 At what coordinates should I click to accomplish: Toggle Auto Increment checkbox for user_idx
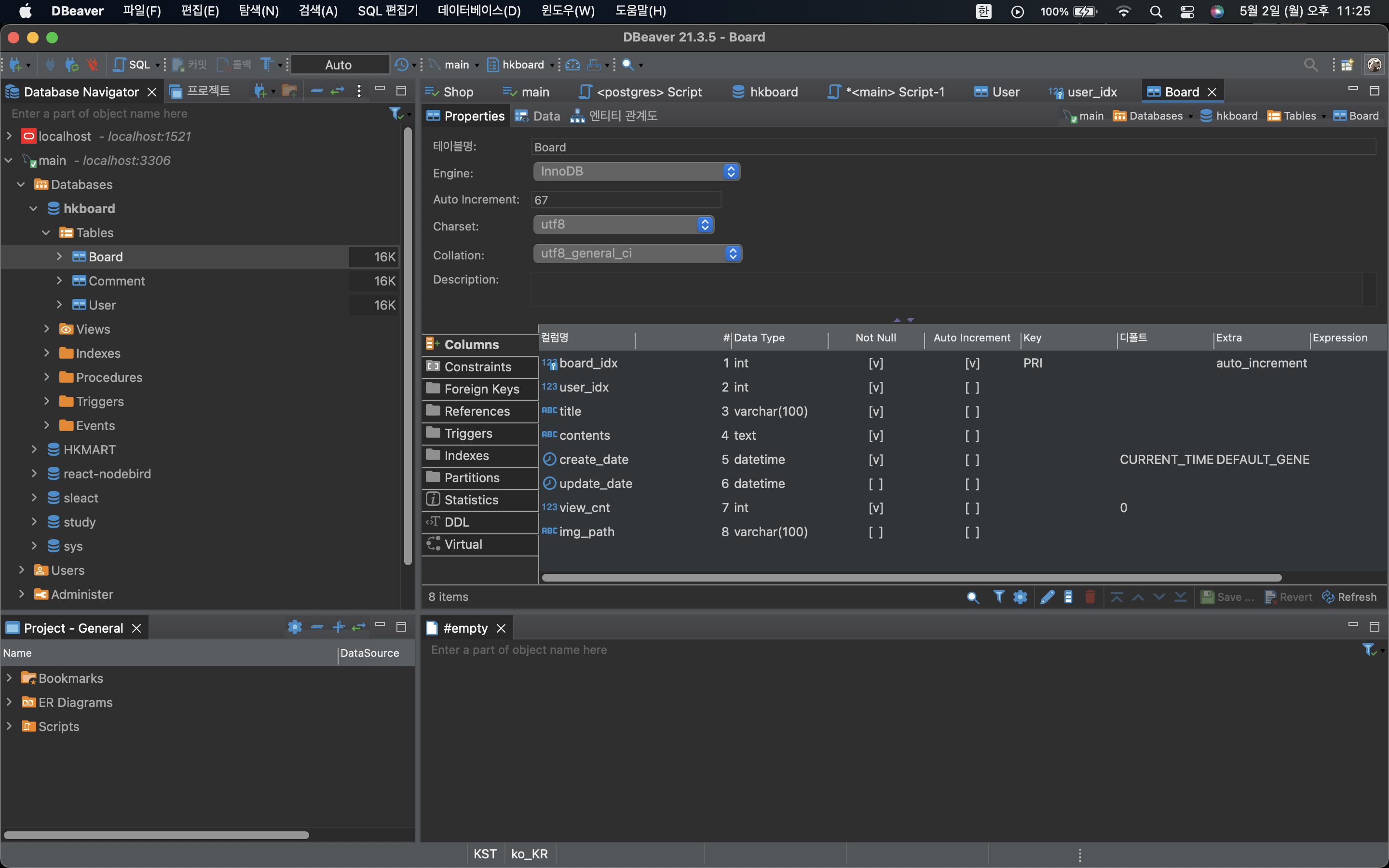pos(972,388)
